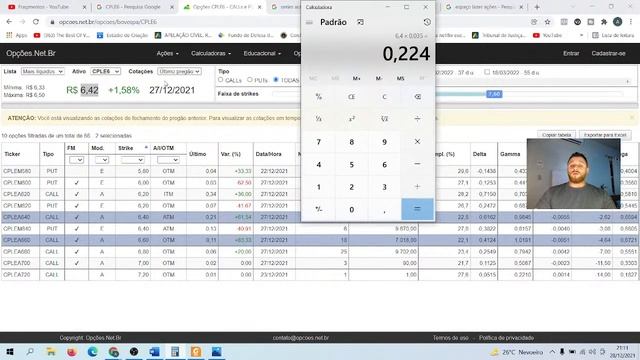Open Word from the taskbar
Viewport: 640px width, 360px height.
155,351
